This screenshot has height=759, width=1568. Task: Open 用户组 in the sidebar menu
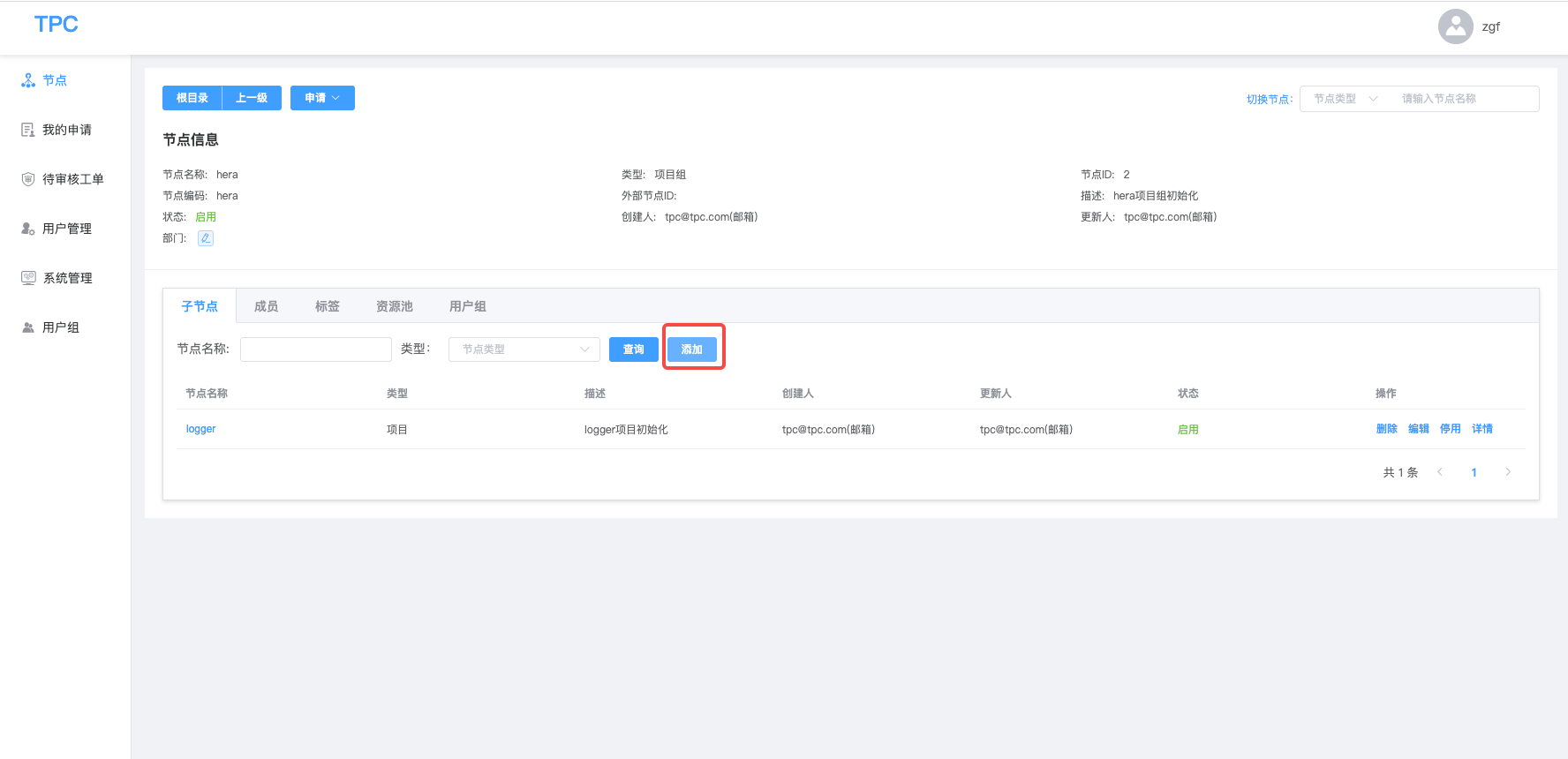tap(61, 327)
